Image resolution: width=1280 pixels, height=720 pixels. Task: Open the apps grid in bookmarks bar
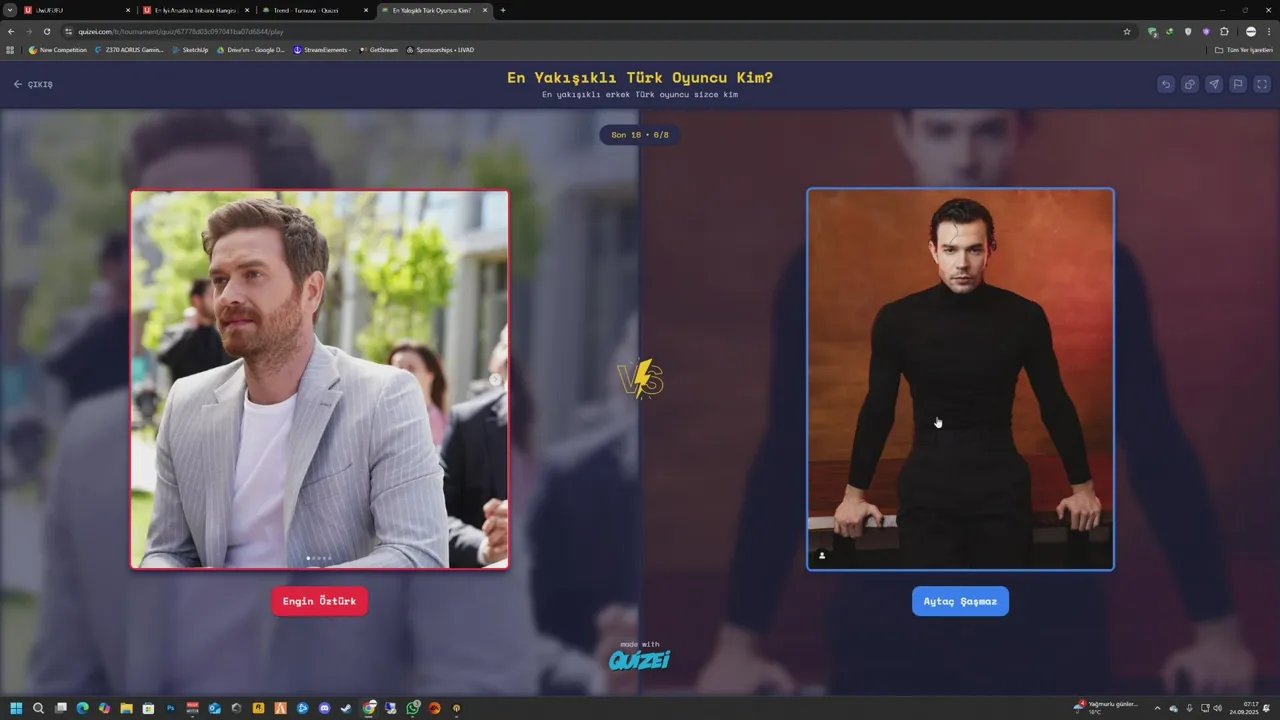(10, 49)
